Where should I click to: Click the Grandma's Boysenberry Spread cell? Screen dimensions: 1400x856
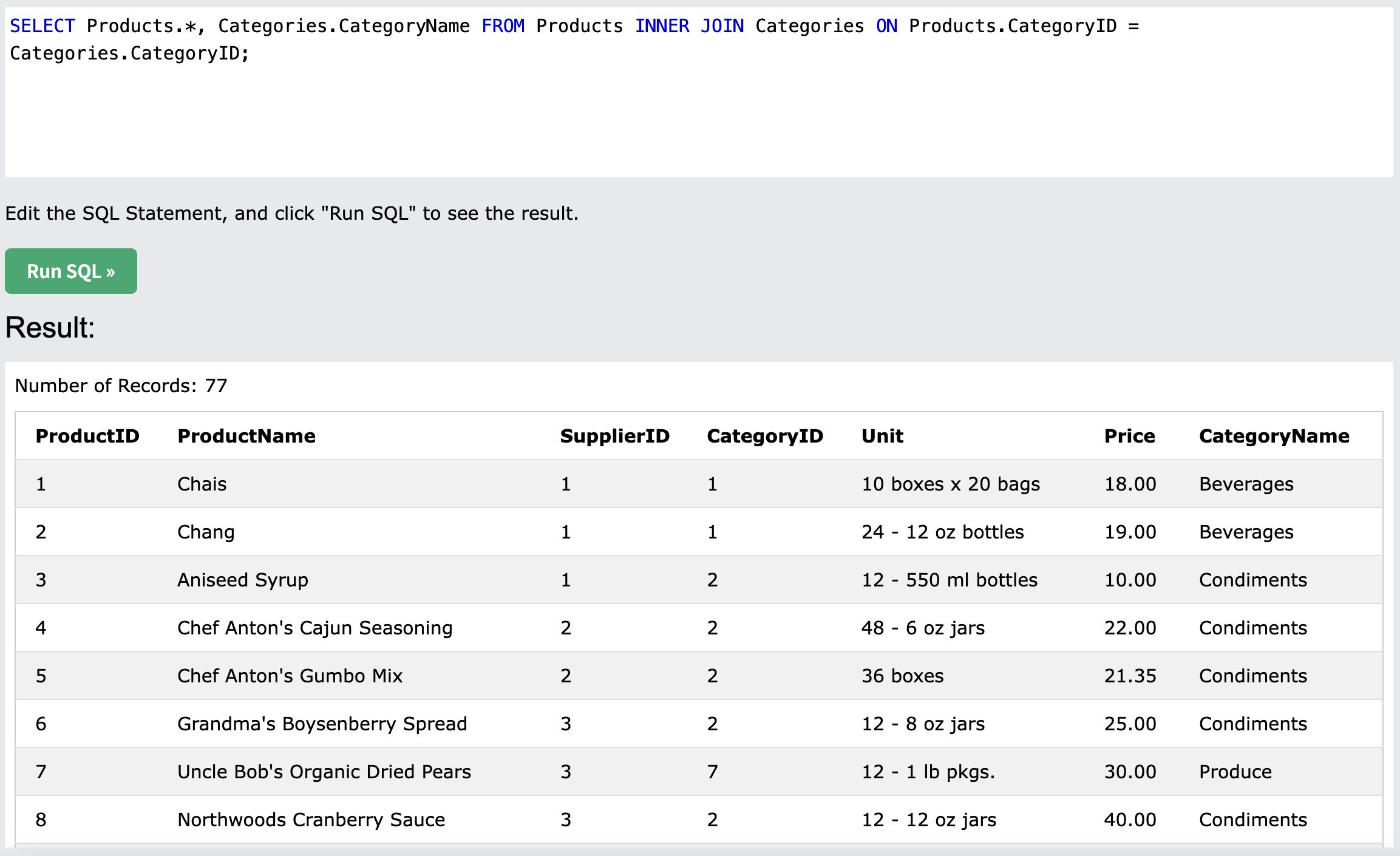[322, 724]
